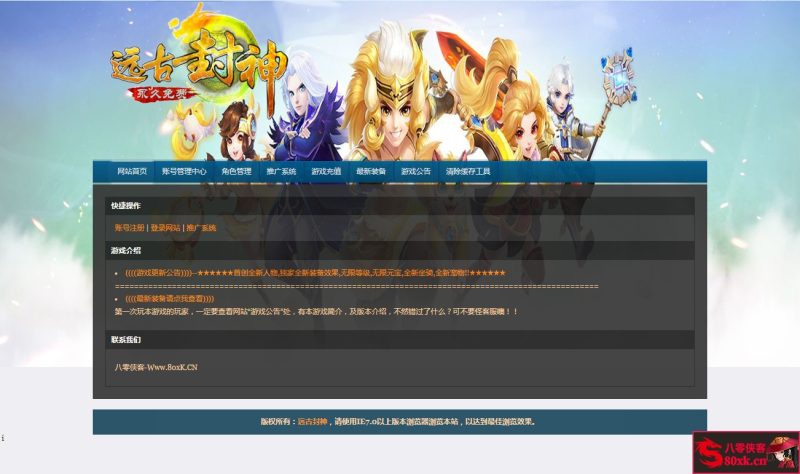Click the first-time player notice paragraph
This screenshot has height=474, width=800.
pos(316,311)
